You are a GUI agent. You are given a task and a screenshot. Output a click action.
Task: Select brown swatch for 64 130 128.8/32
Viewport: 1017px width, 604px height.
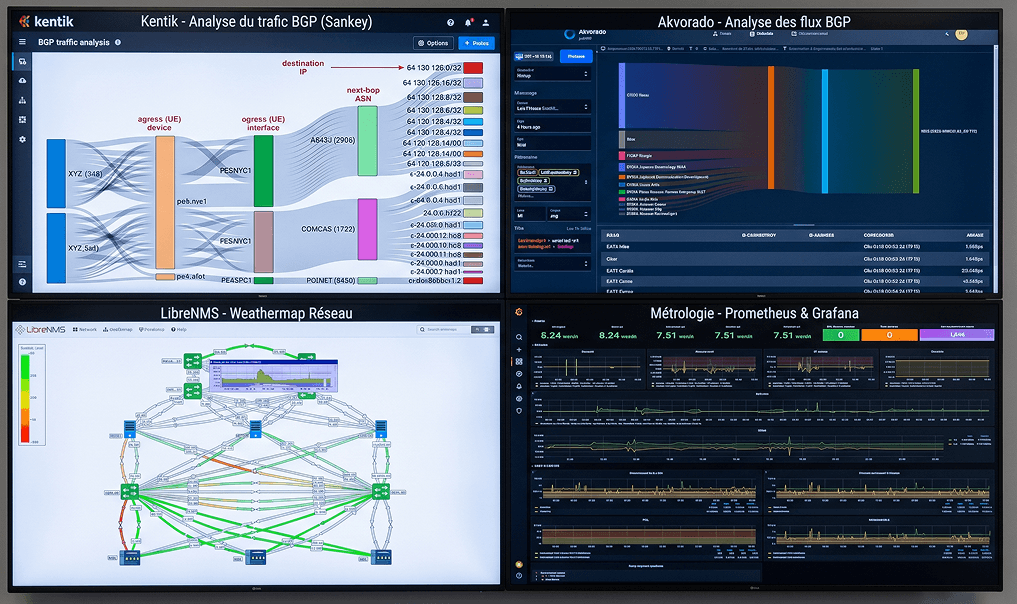coord(473,97)
